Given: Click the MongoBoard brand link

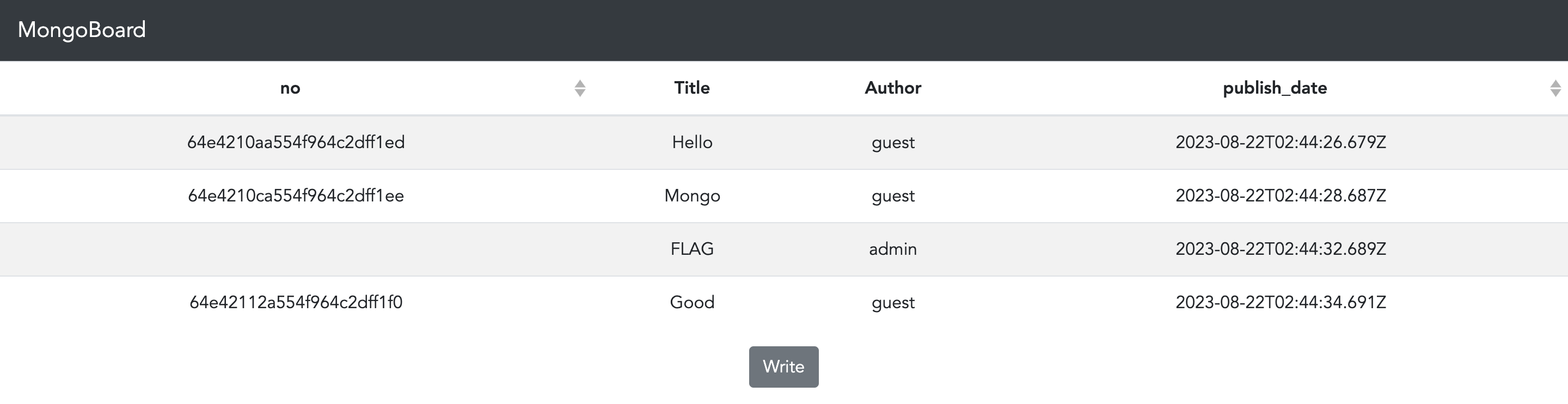Looking at the screenshot, I should (82, 30).
